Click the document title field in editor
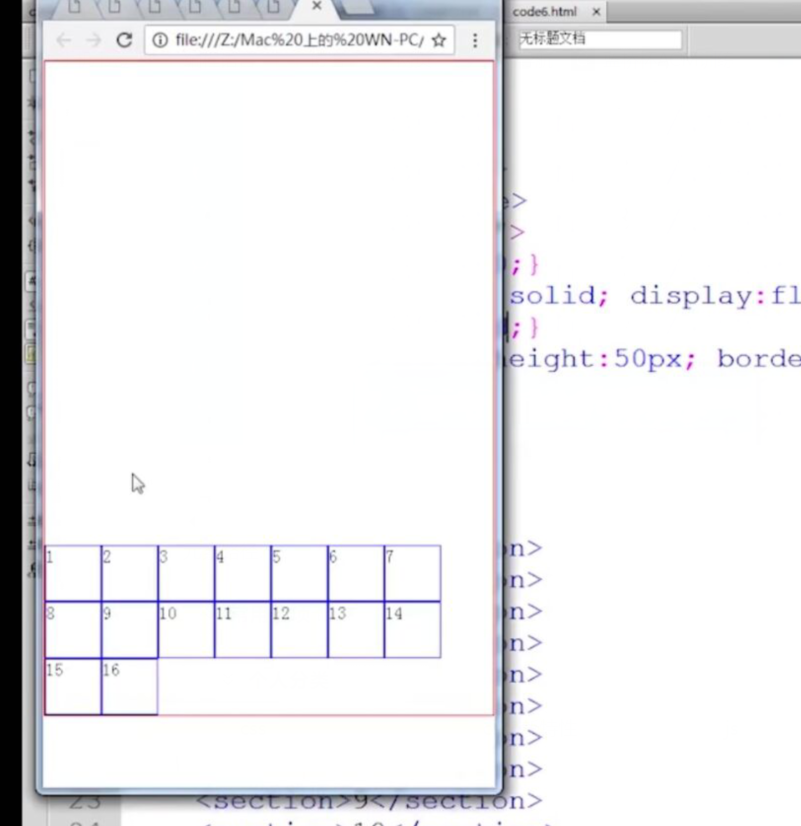Viewport: 801px width, 826px height. [599, 39]
